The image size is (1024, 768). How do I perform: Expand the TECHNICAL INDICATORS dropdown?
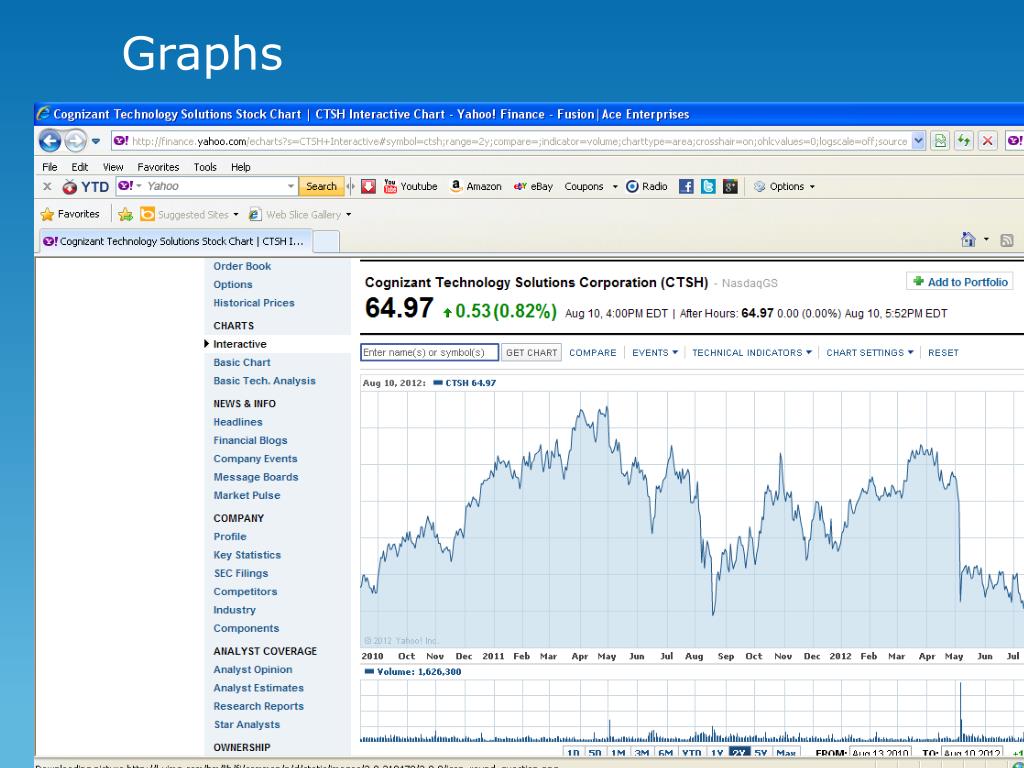[x=752, y=353]
